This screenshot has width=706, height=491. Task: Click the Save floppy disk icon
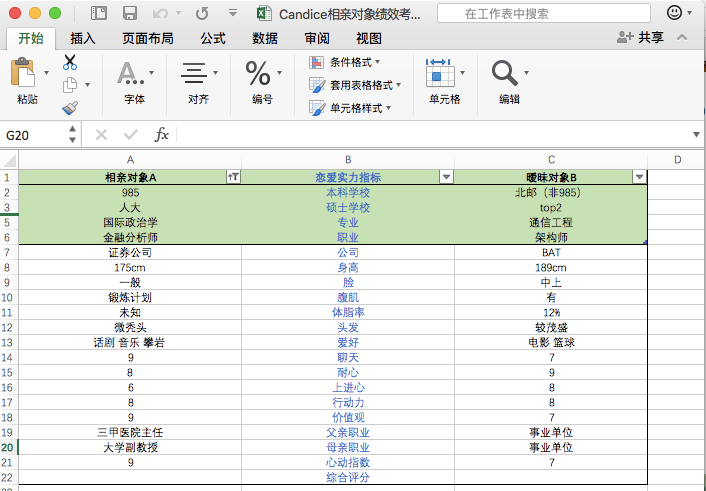(130, 13)
